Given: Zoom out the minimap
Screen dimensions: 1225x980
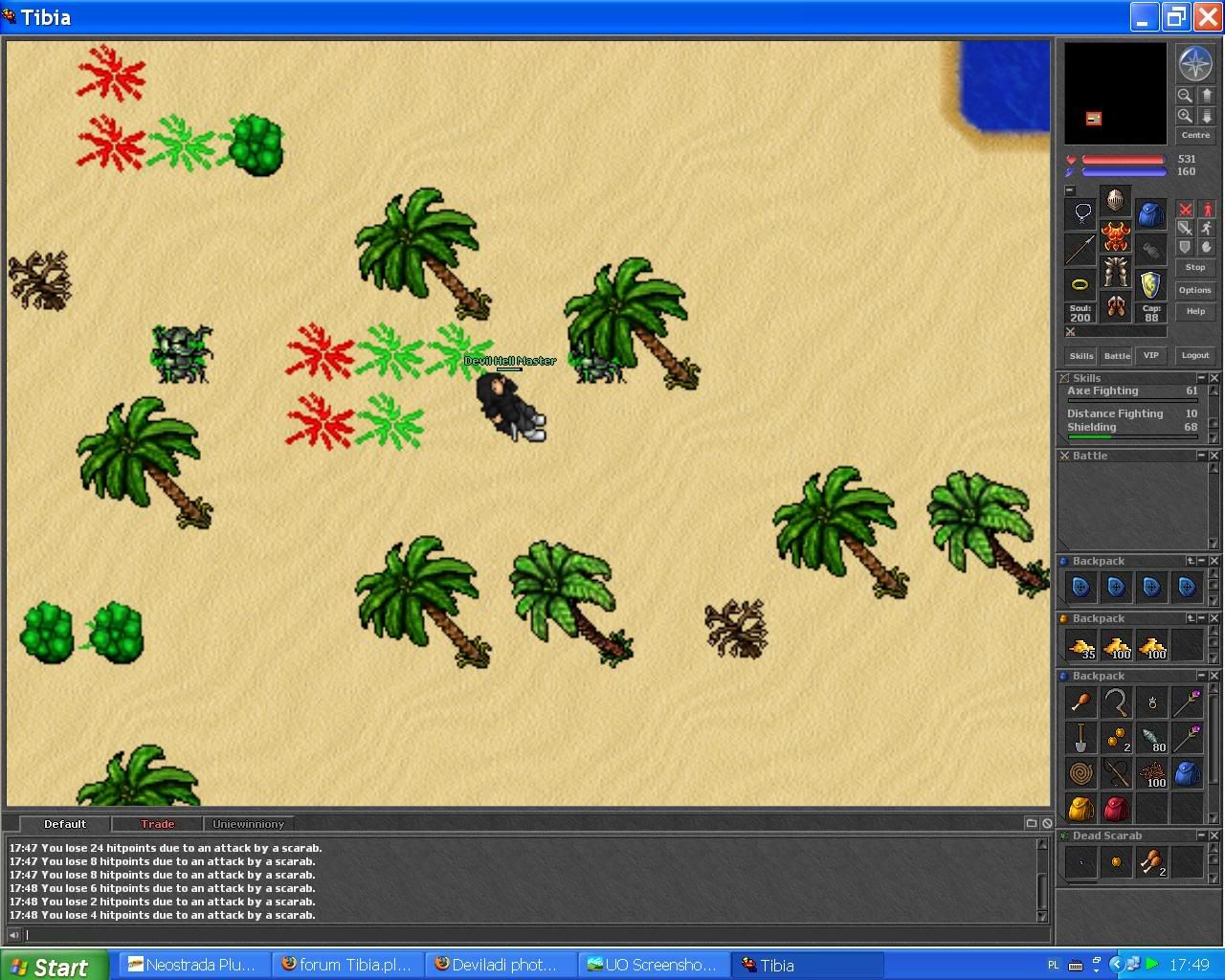Looking at the screenshot, I should tap(1185, 96).
